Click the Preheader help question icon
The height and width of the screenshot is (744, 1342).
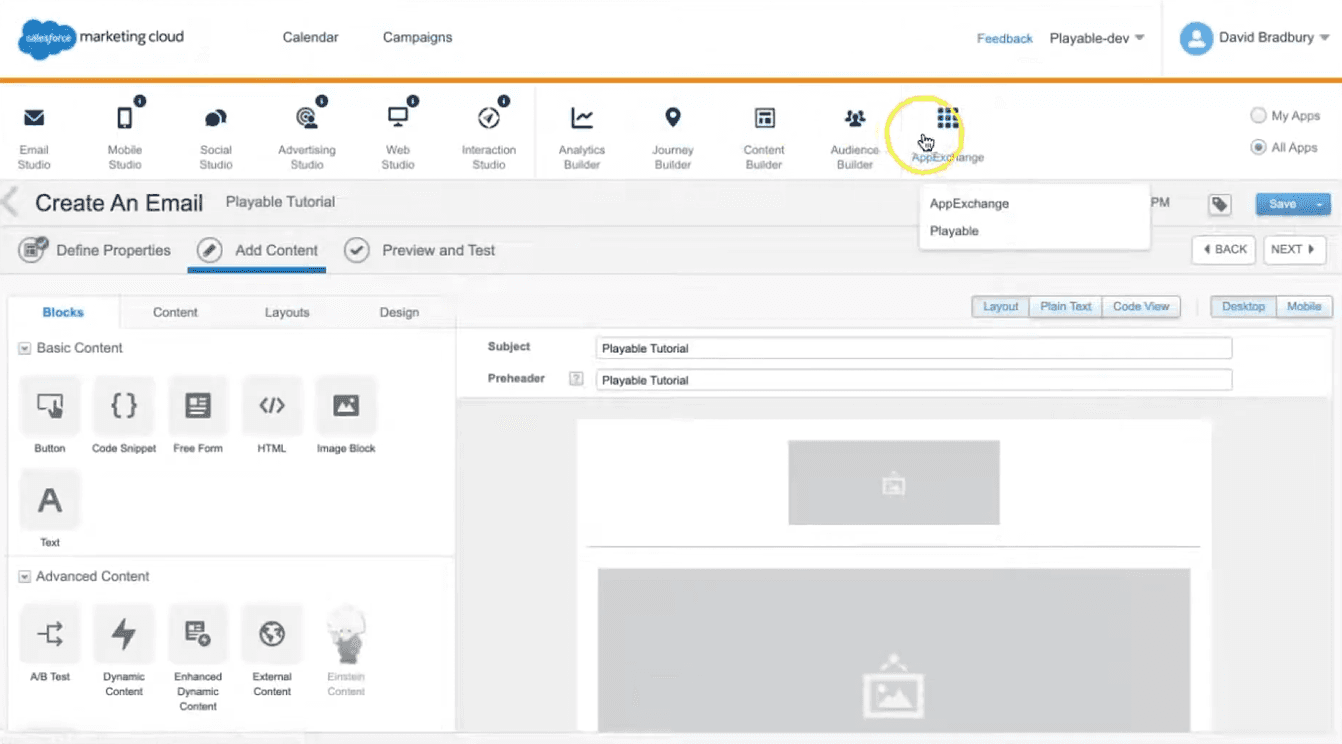pyautogui.click(x=576, y=379)
